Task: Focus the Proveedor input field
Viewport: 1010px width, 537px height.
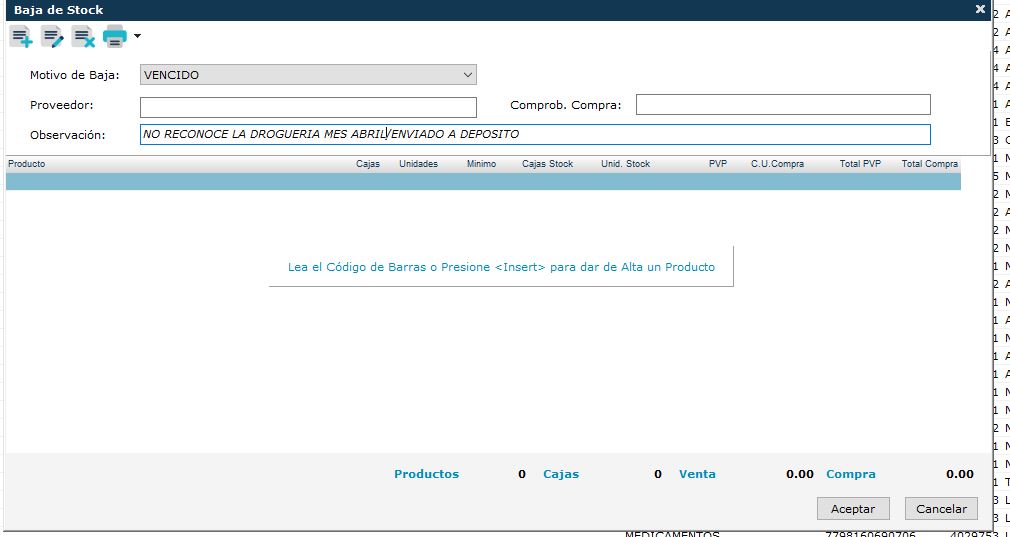Action: click(x=308, y=107)
